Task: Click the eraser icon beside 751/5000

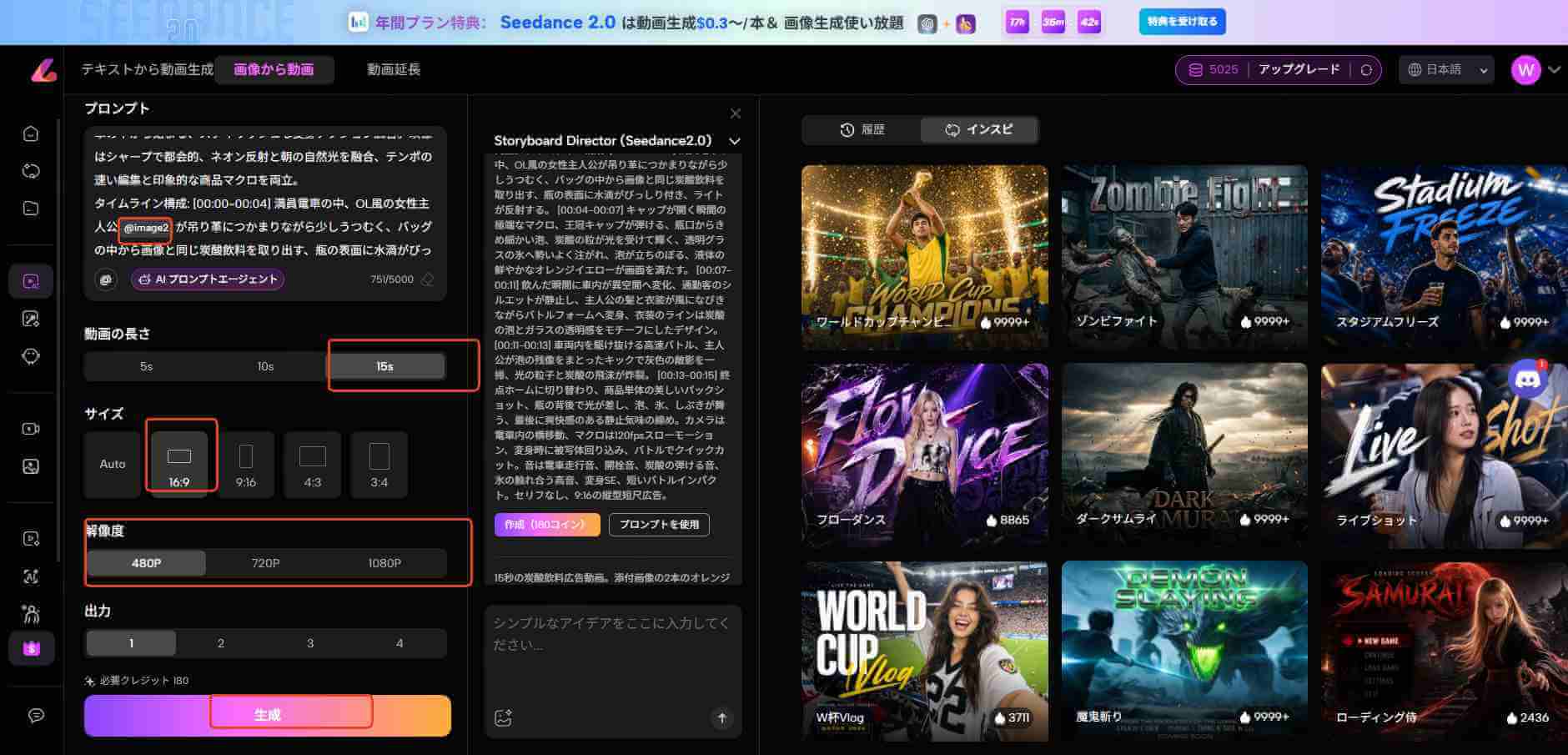Action: click(428, 279)
